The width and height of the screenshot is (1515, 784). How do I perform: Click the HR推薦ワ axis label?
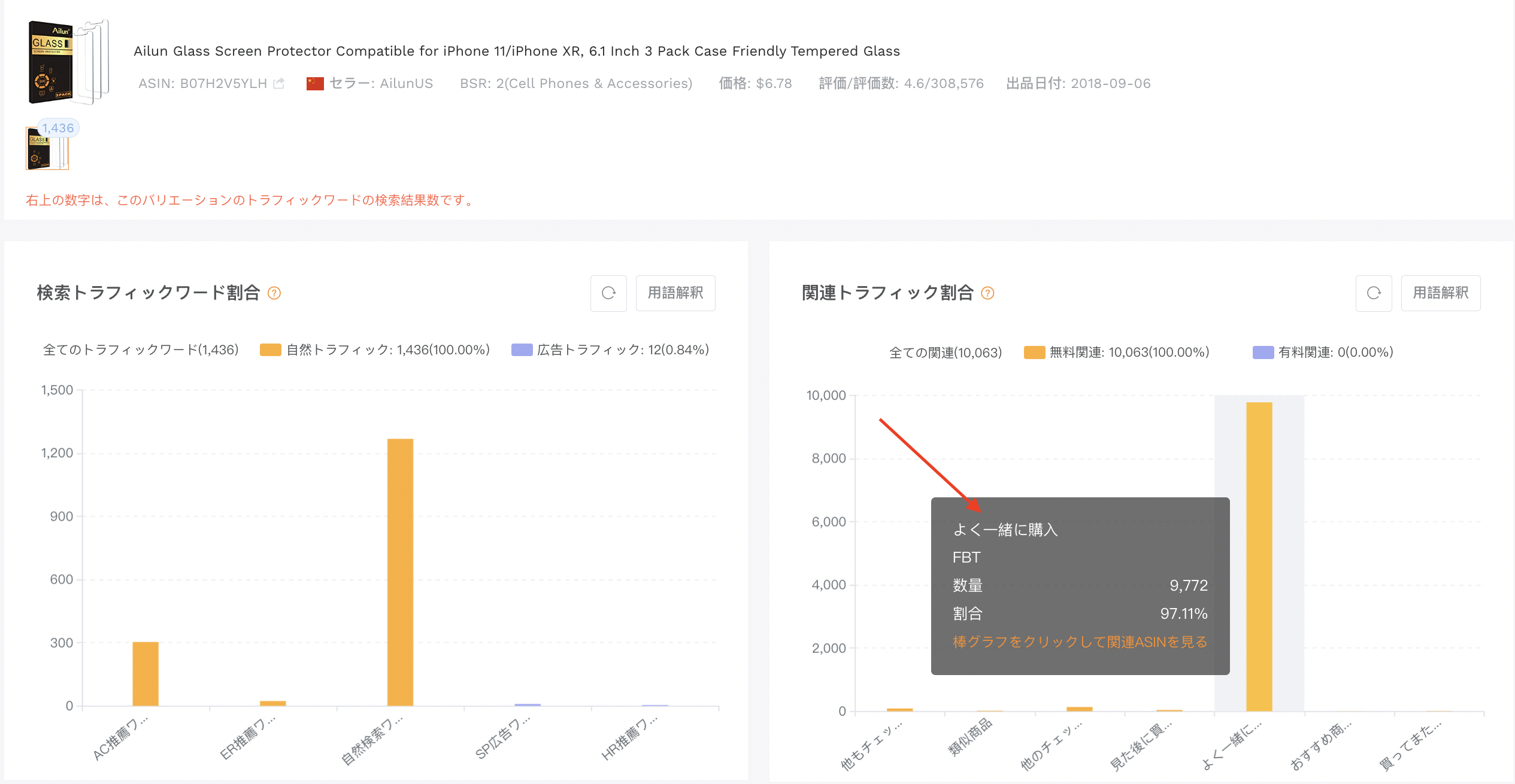click(x=629, y=738)
